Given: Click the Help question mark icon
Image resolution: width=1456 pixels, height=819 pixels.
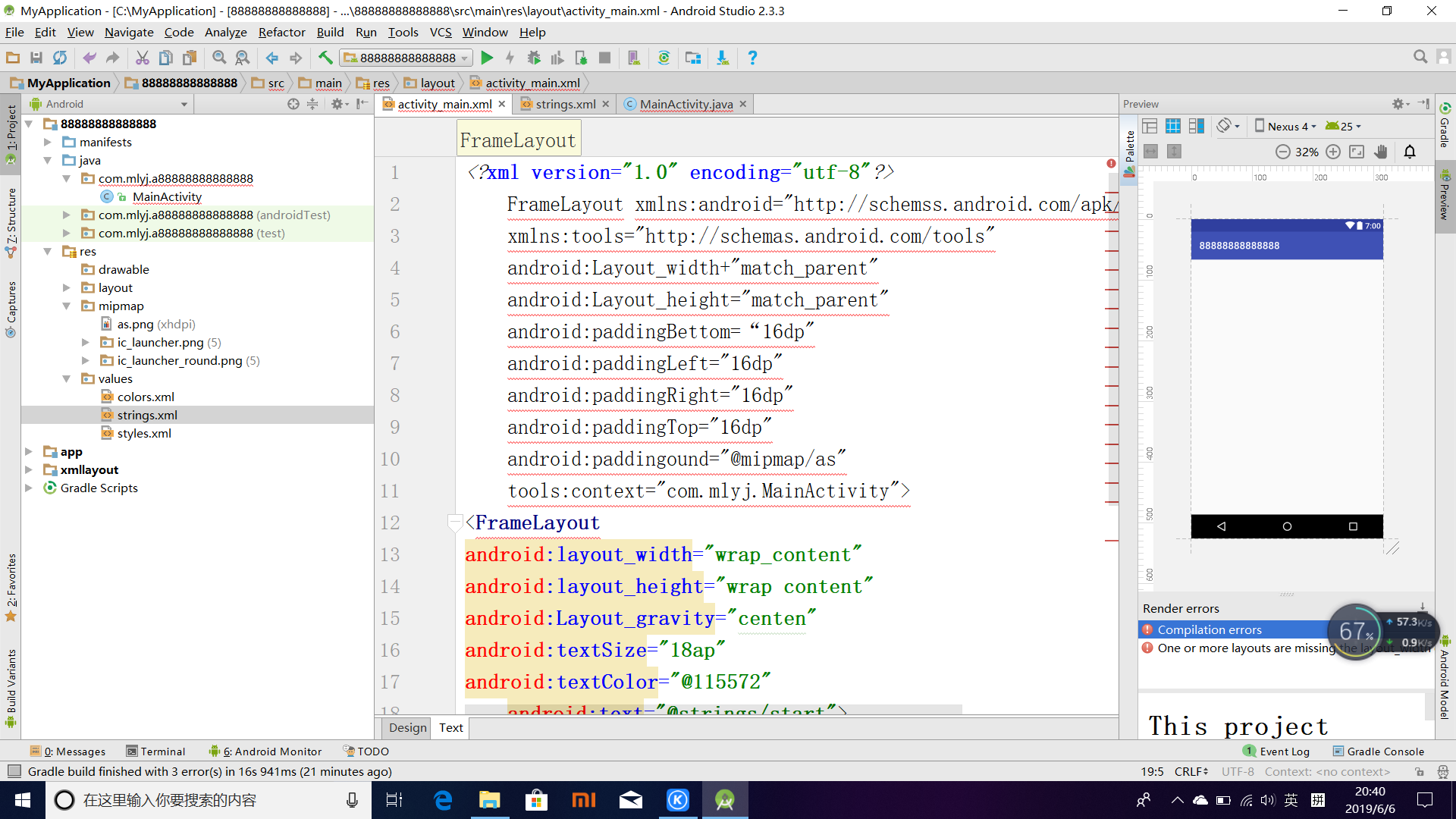Looking at the screenshot, I should [752, 58].
